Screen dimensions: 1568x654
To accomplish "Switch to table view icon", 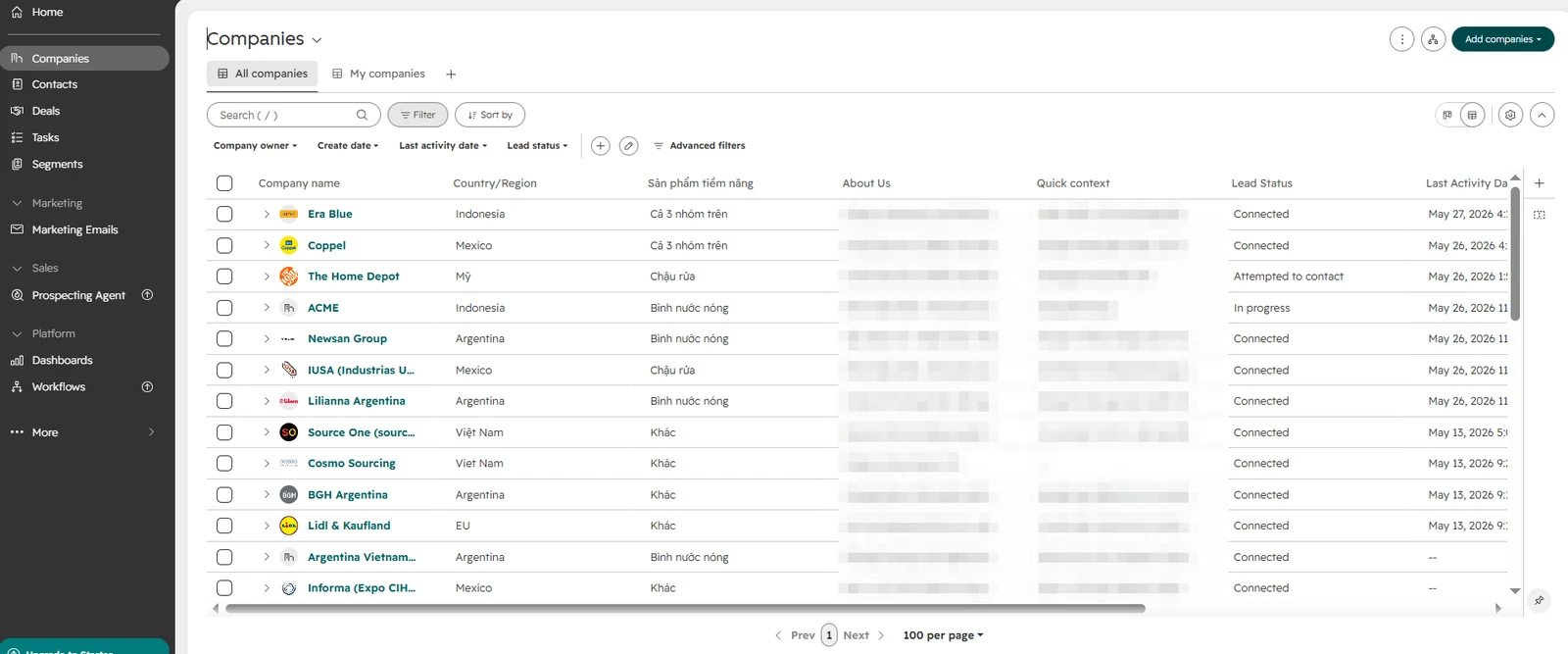I will point(1472,115).
